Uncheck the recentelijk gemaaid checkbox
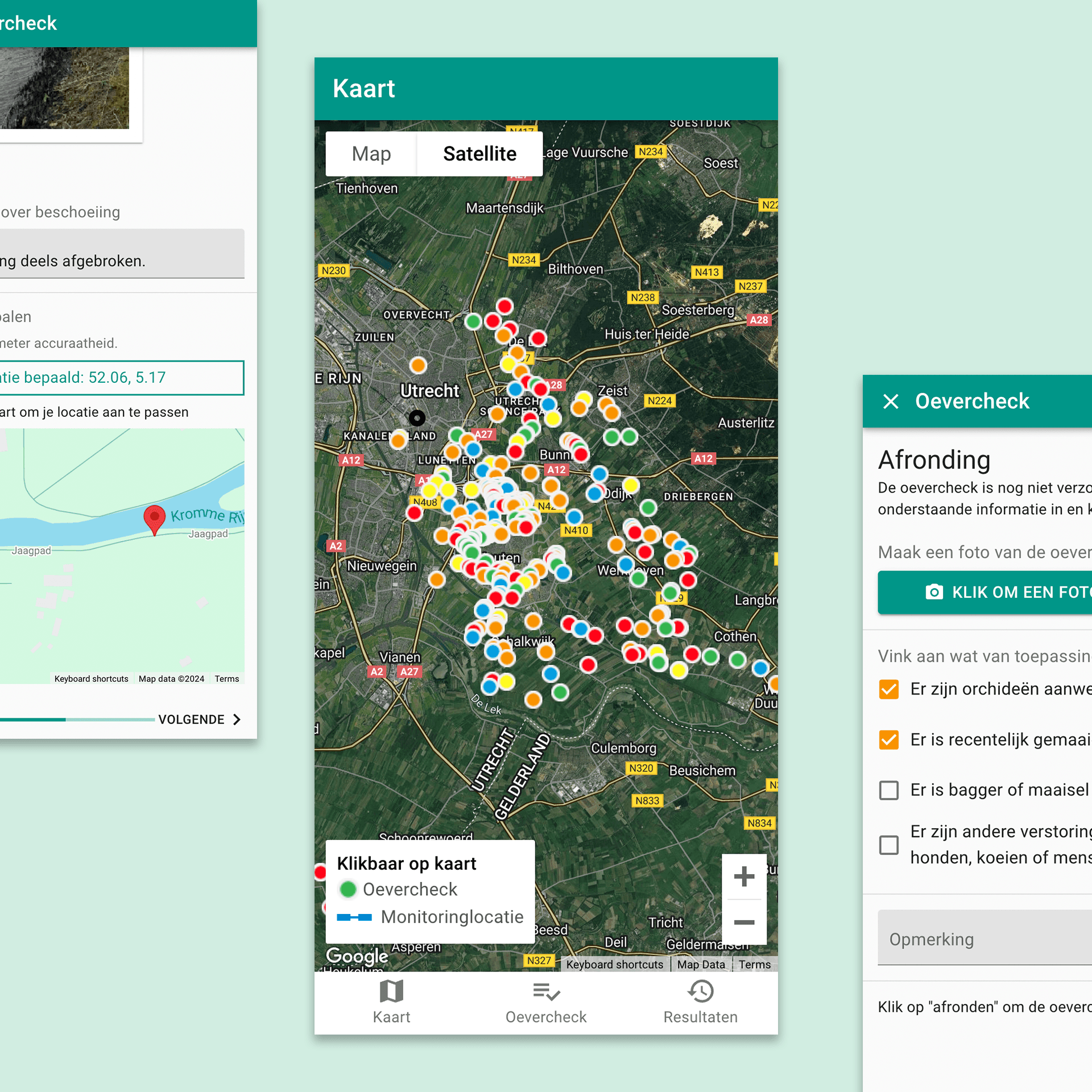The width and height of the screenshot is (1092, 1092). click(889, 740)
